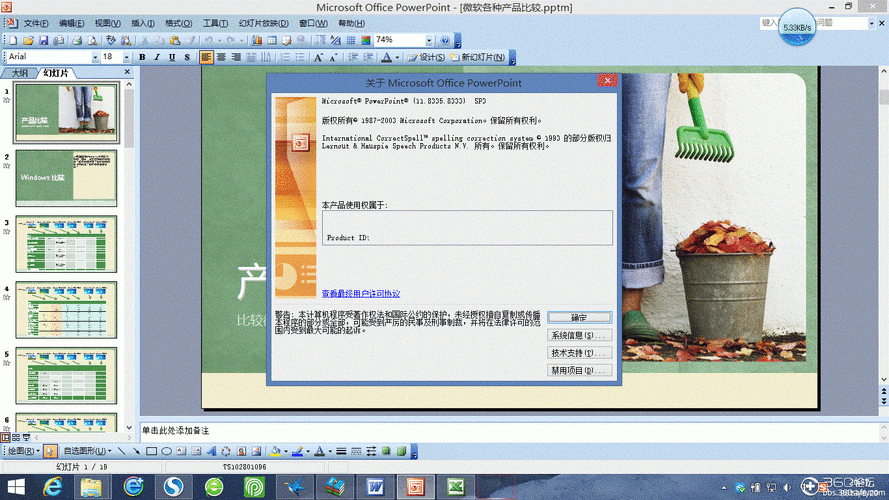Select the Windows 比较 slide 2 thumbnail
The width and height of the screenshot is (889, 500).
[x=66, y=178]
